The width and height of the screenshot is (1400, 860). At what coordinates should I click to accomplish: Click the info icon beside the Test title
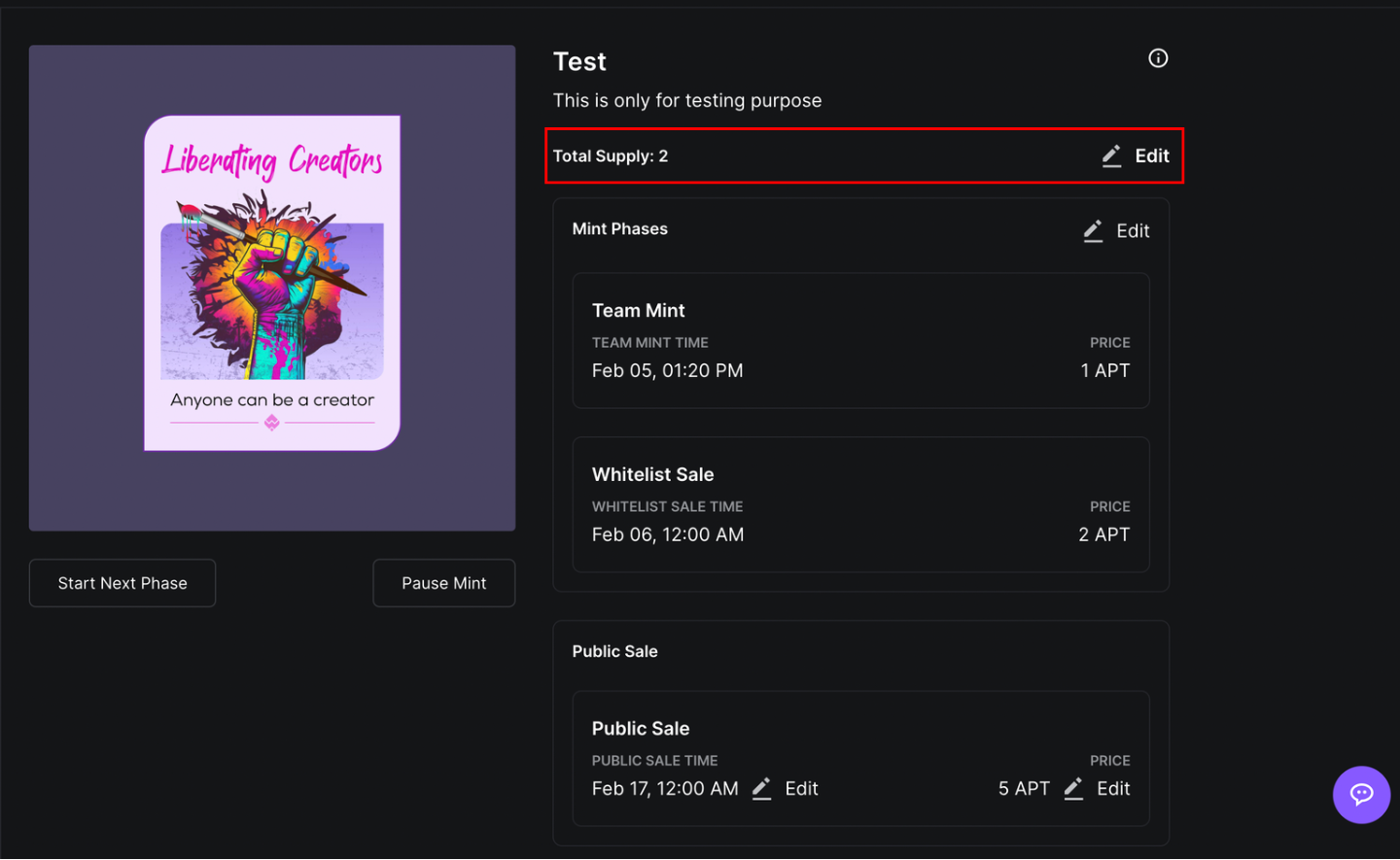point(1157,58)
